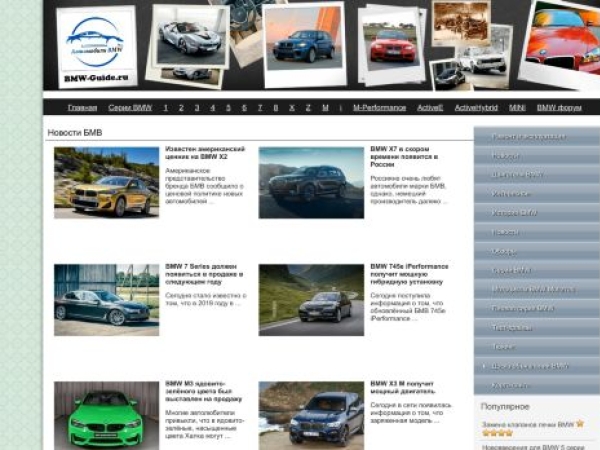Open the ActiveHybrid menu link
Screen dimensions: 600x450
click(x=476, y=108)
